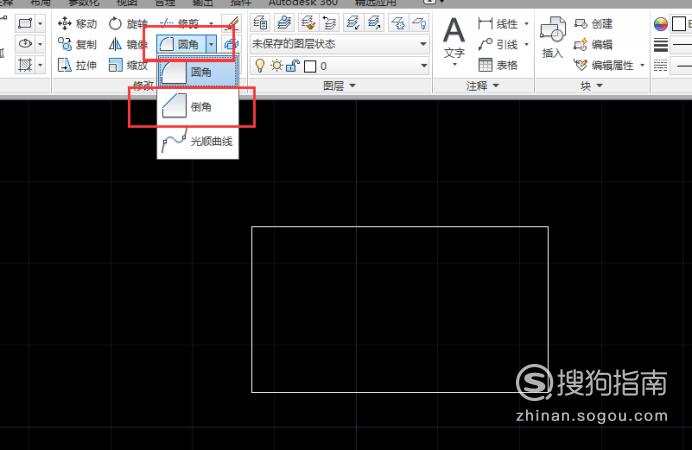Select the Linear dimension (线性) tool
This screenshot has width=692, height=450.
click(498, 23)
